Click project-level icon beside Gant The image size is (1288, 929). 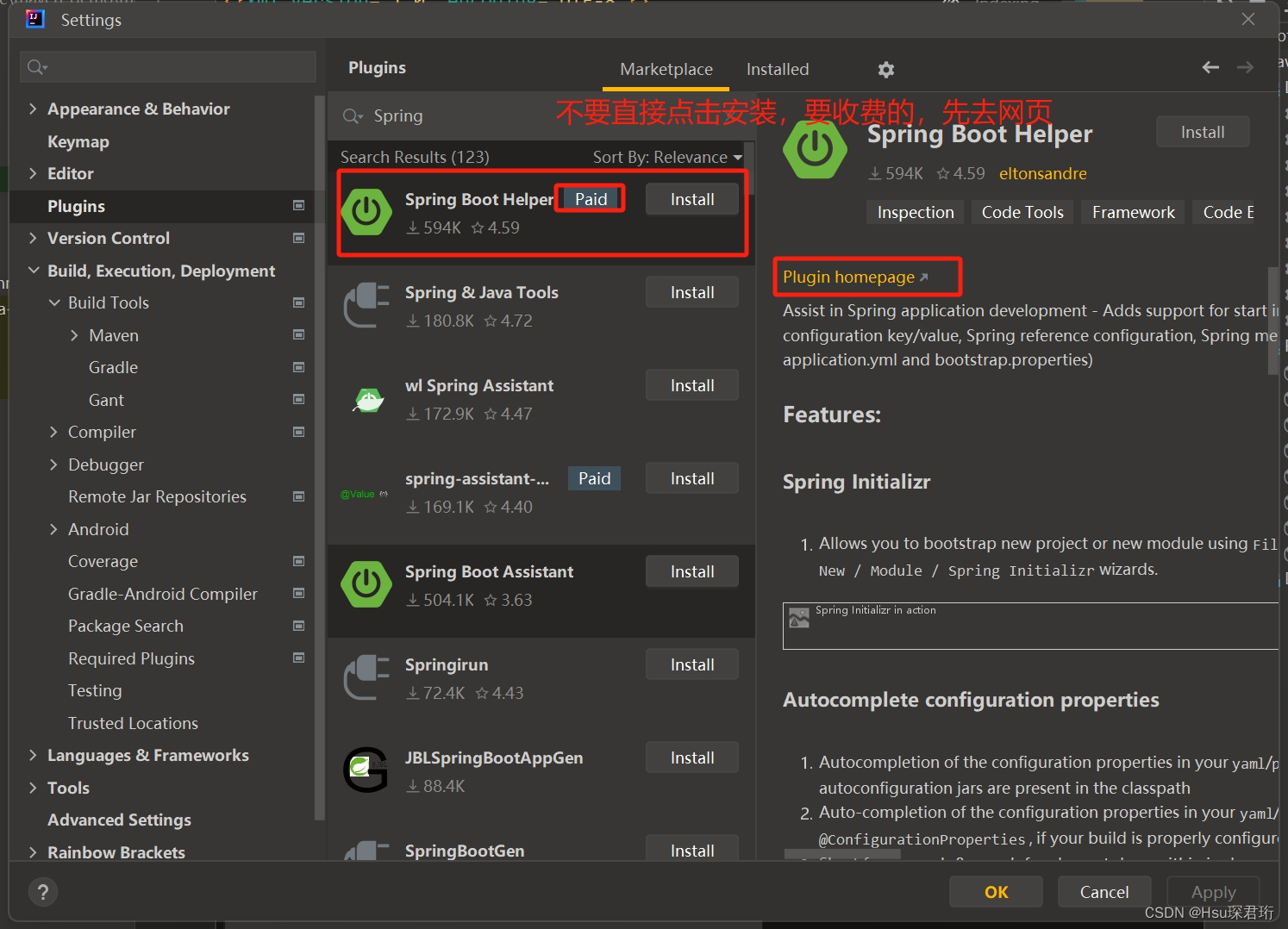point(299,399)
